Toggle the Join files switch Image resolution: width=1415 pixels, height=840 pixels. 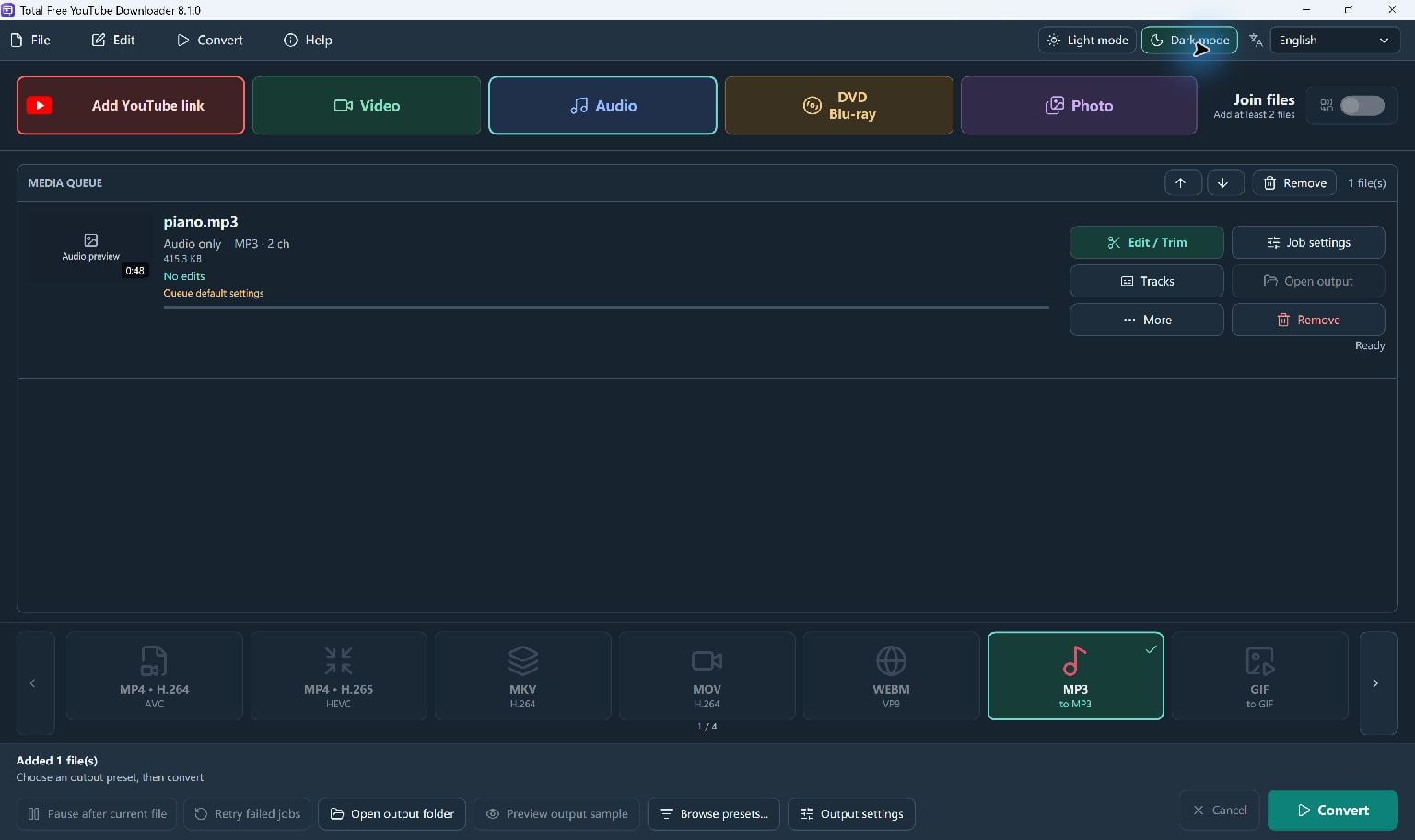(x=1362, y=106)
